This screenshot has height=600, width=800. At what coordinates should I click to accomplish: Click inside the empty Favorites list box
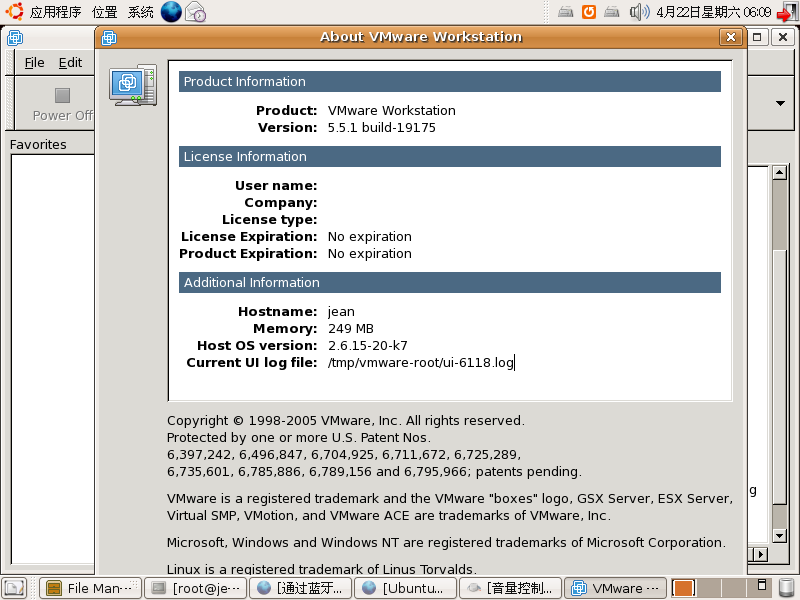(x=53, y=359)
